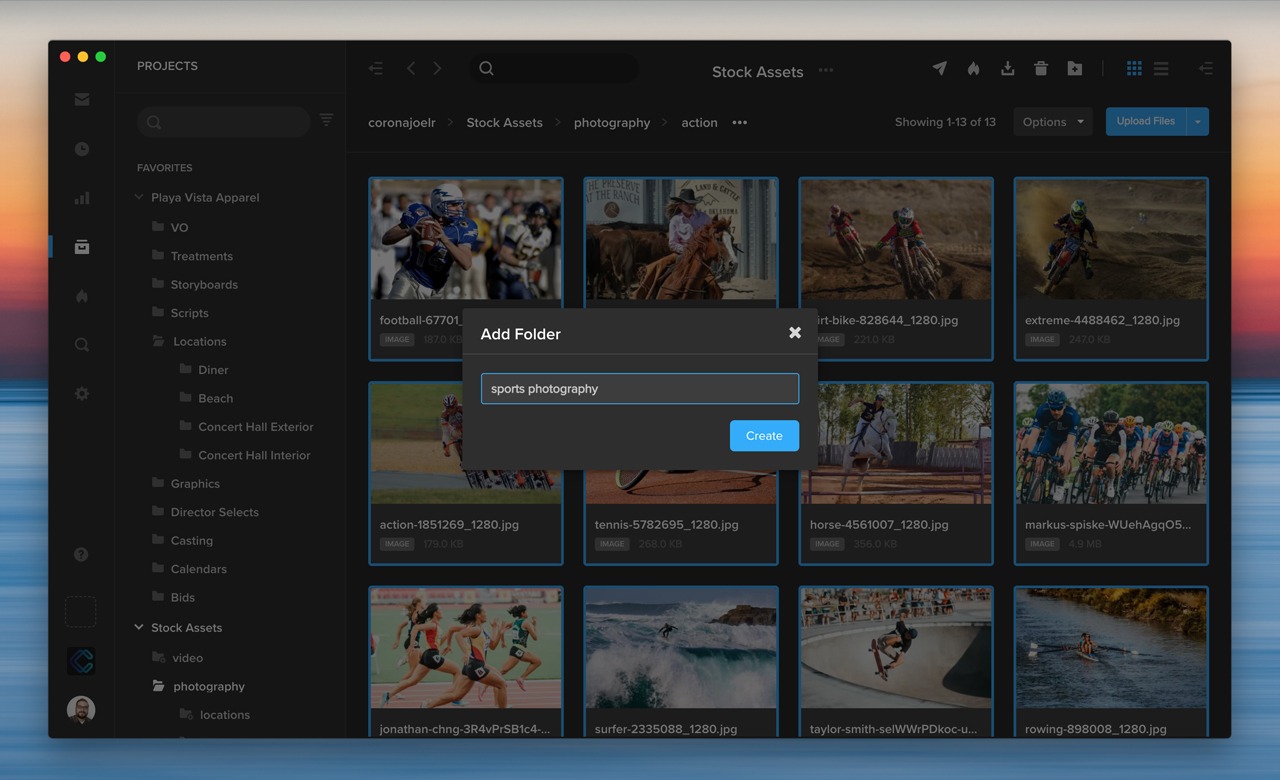
Task: Open the flame icon in left sidebar
Action: point(82,296)
